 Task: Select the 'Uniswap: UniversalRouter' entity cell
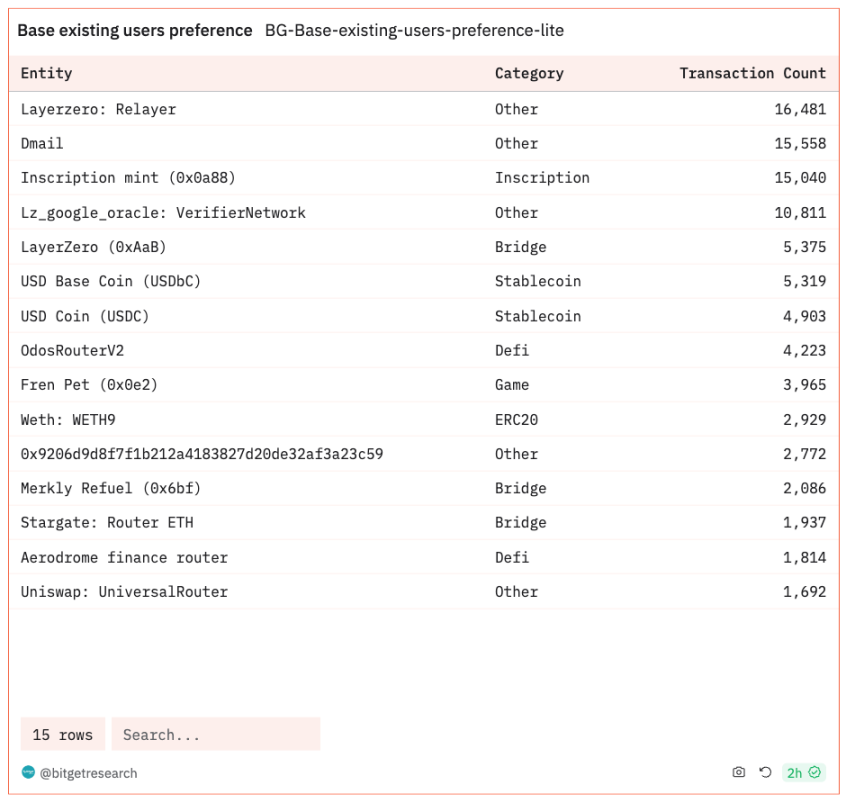(124, 591)
